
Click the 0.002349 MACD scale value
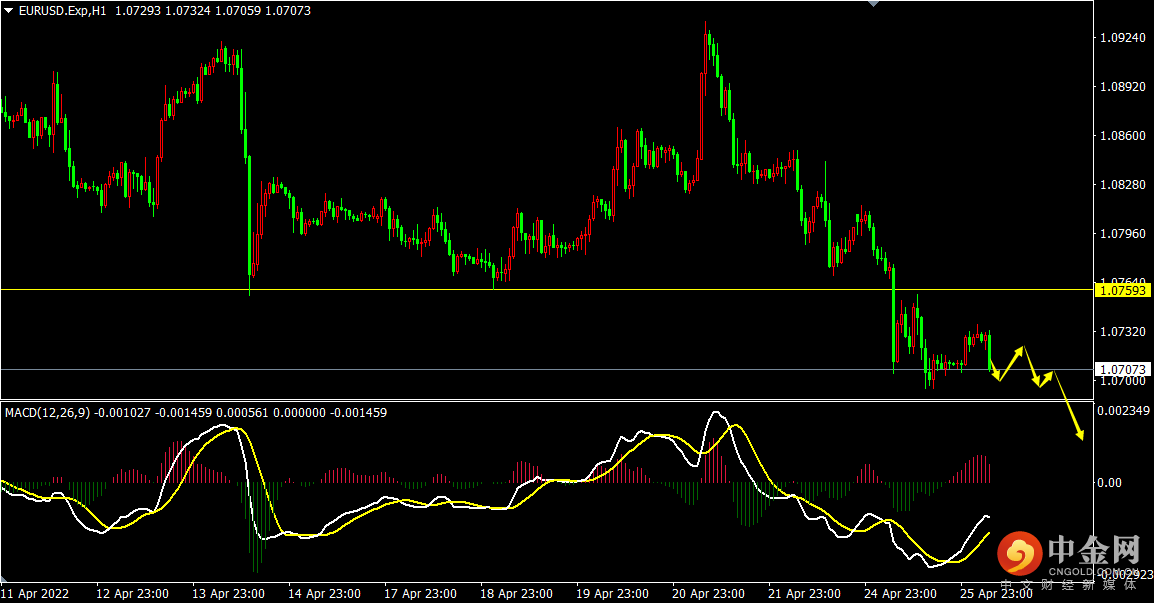pyautogui.click(x=1124, y=410)
